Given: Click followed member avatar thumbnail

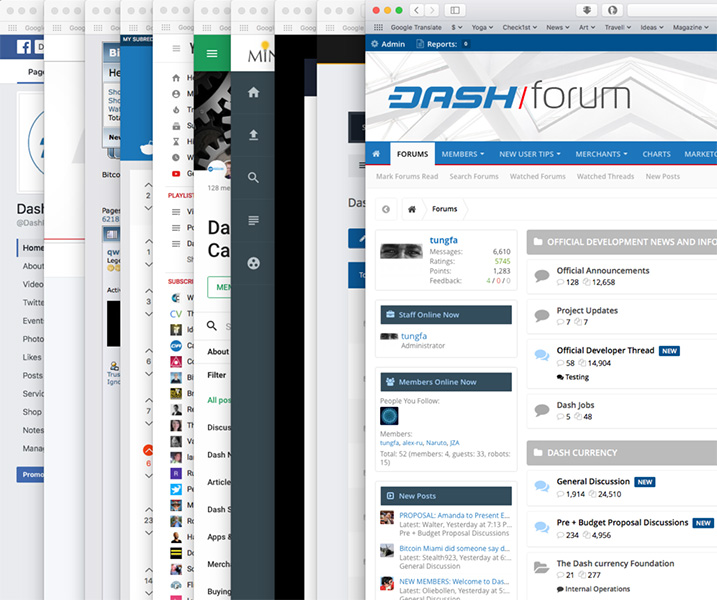Looking at the screenshot, I should coord(389,416).
